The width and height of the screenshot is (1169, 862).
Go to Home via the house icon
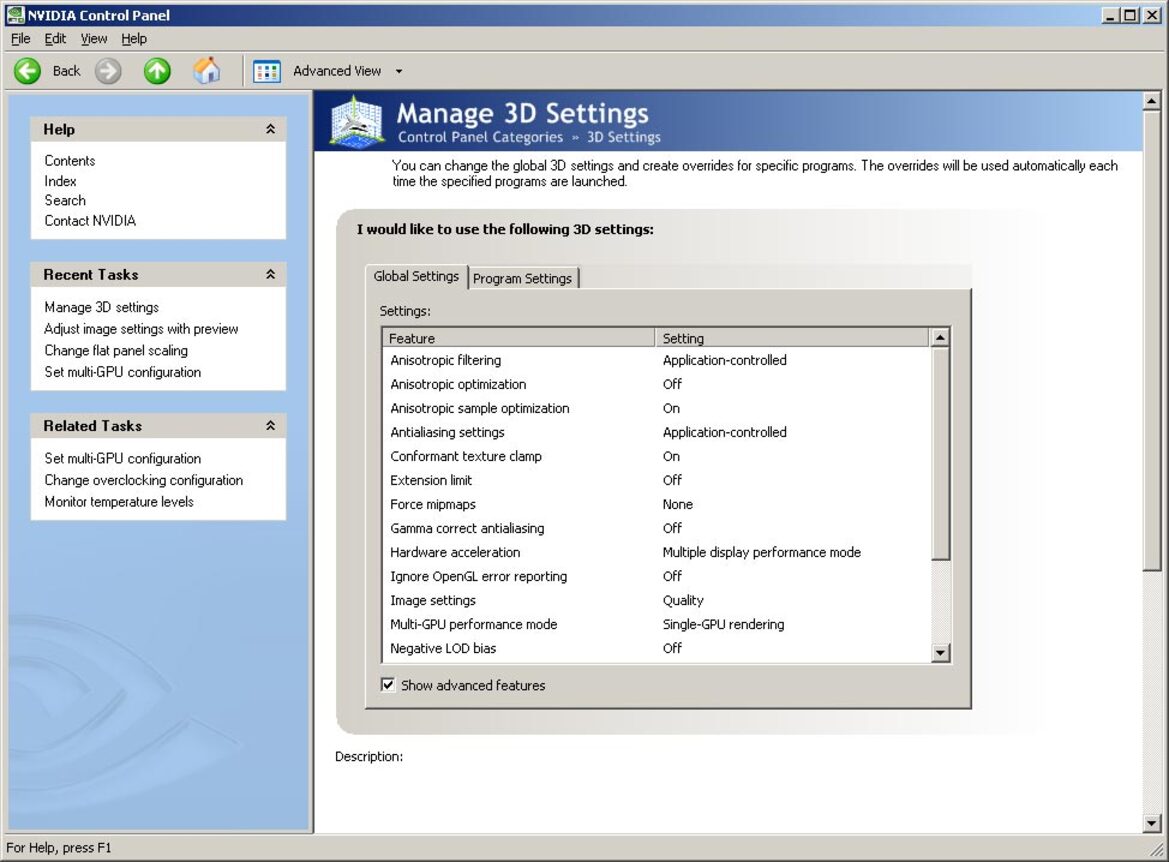(207, 71)
